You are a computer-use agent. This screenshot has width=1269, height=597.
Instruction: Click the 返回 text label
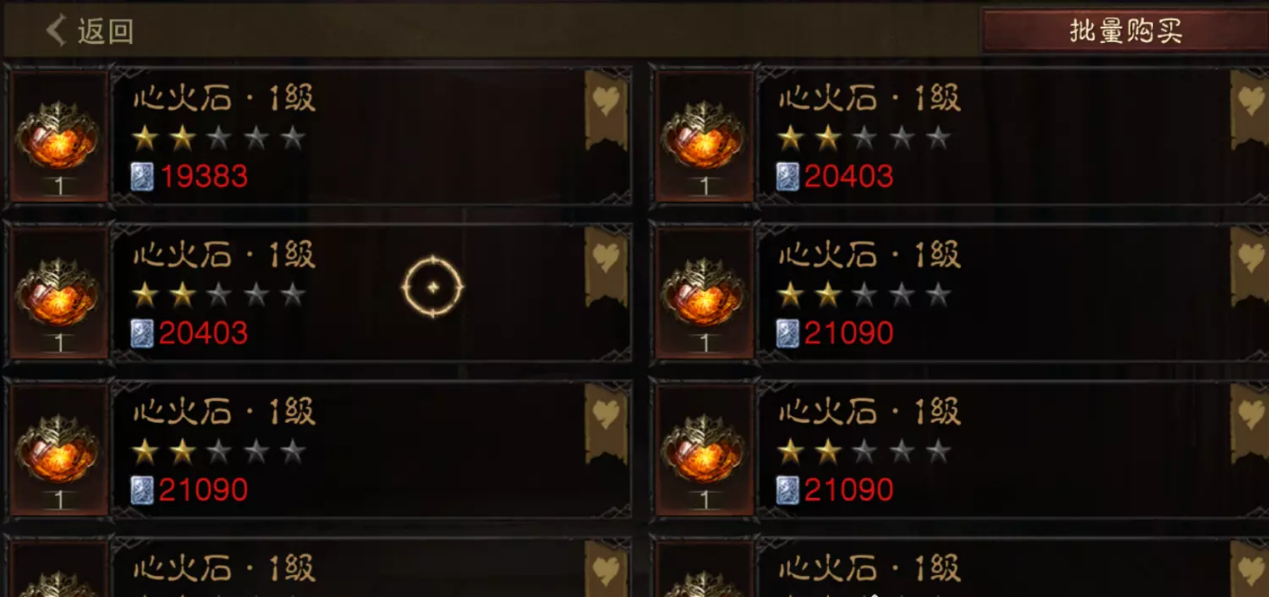coord(105,31)
